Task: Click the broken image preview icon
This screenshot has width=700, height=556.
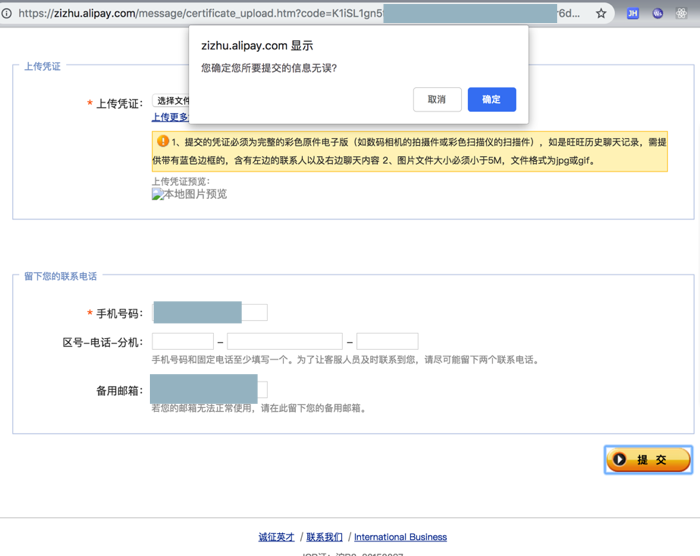Action: (157, 194)
